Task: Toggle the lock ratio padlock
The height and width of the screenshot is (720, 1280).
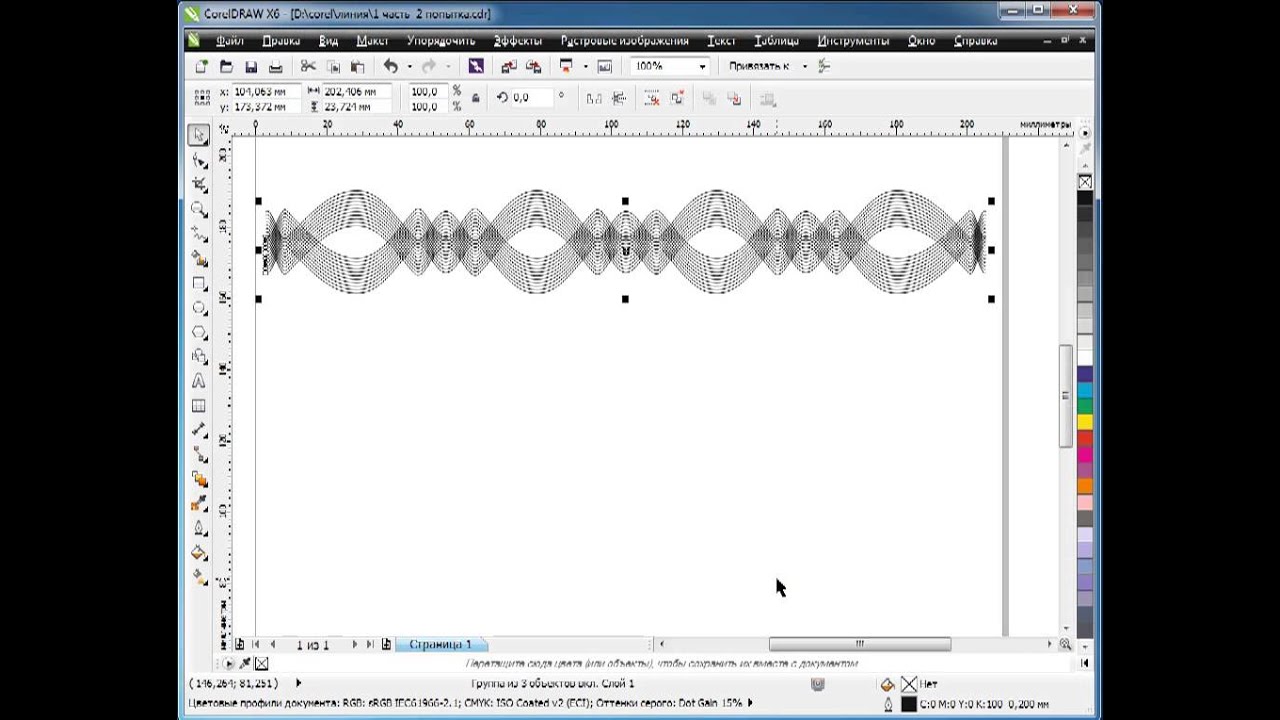Action: [475, 98]
